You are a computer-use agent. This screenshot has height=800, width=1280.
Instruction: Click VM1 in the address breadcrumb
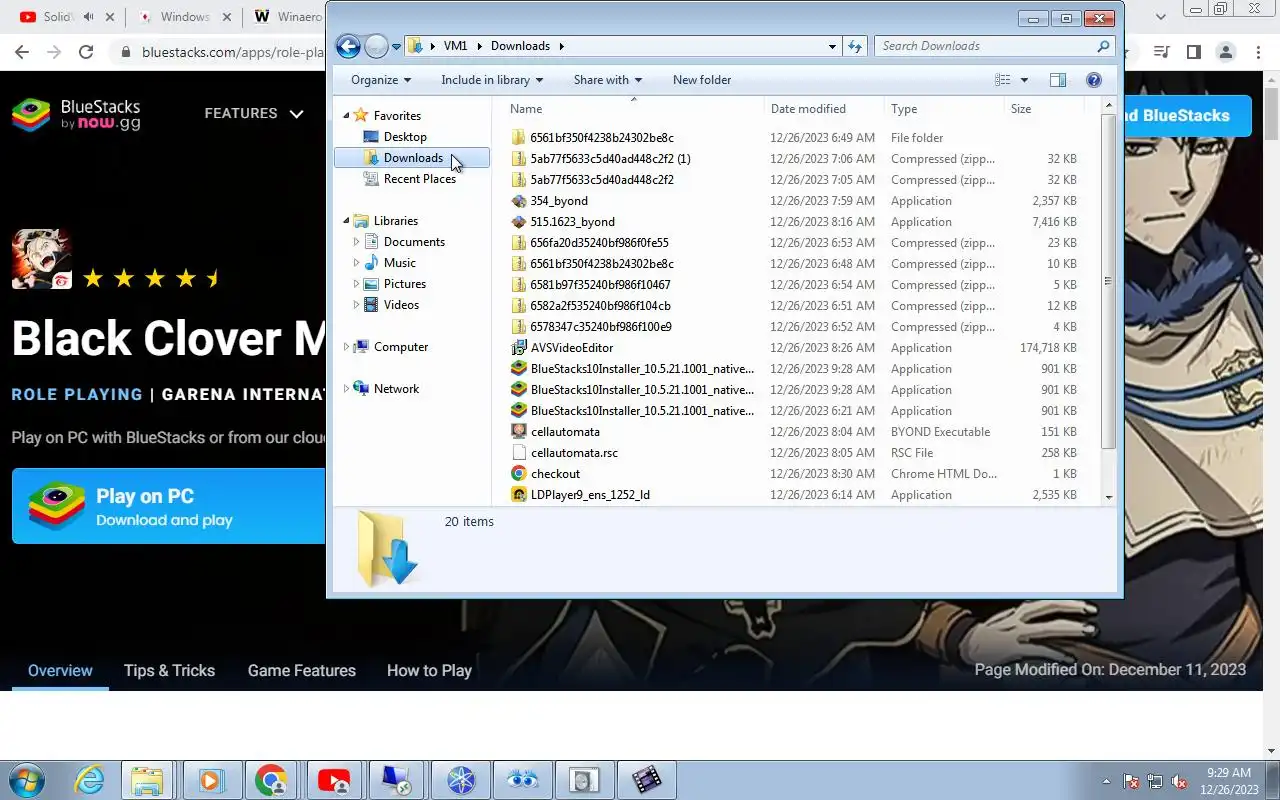click(x=455, y=46)
